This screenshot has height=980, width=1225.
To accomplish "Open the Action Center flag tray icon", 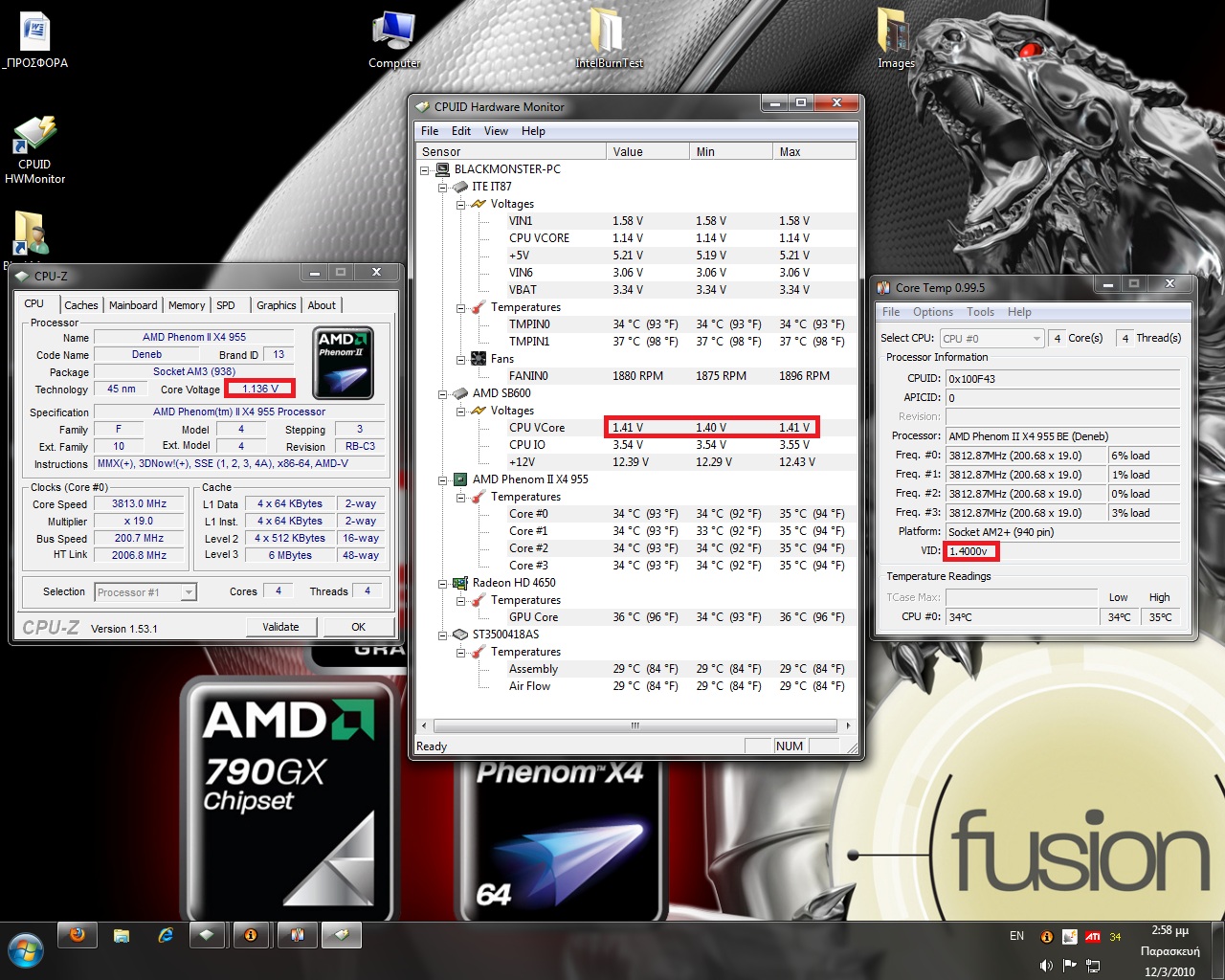I will [1069, 965].
